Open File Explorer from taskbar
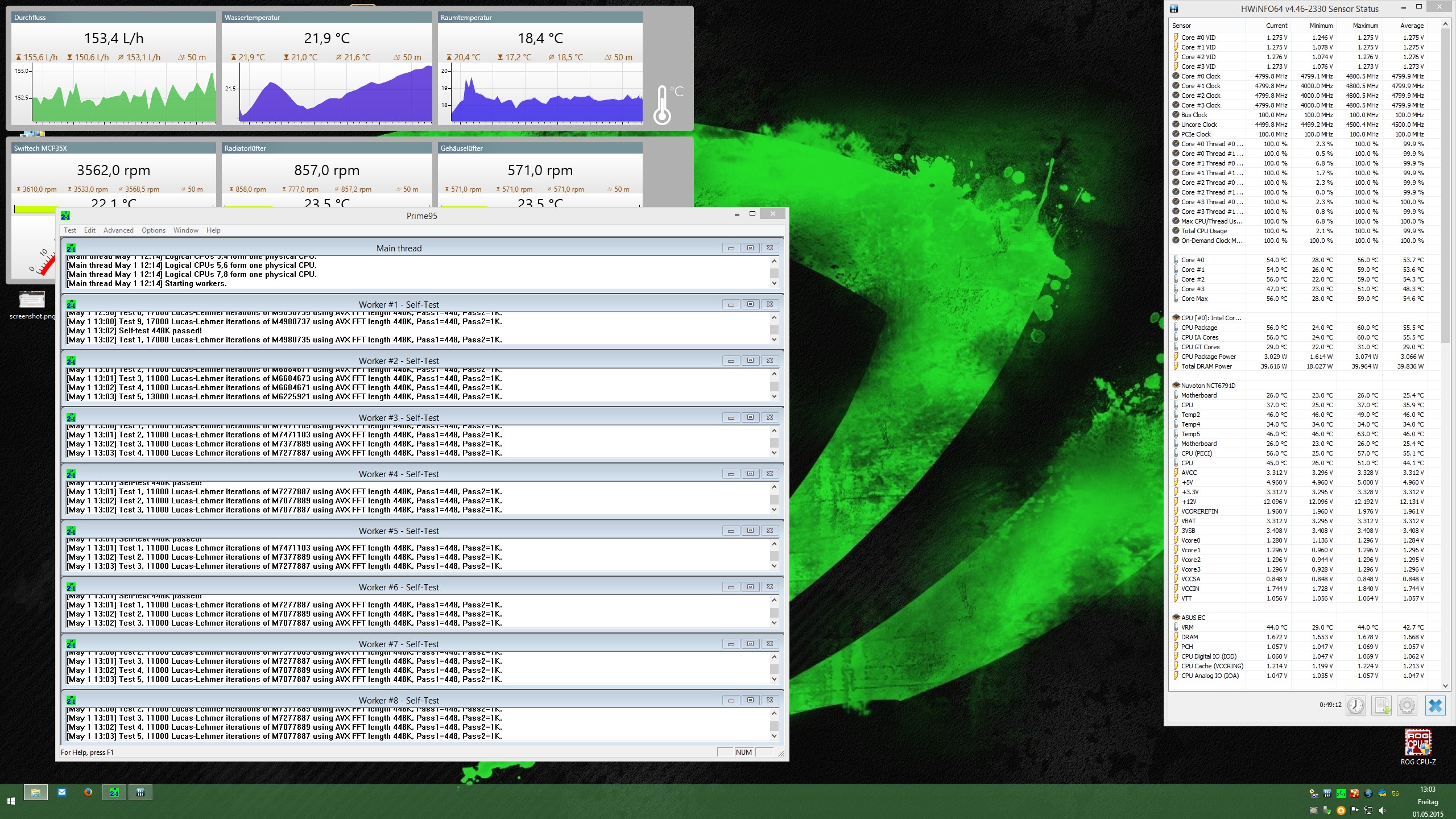The width and height of the screenshot is (1456, 819). (x=35, y=792)
